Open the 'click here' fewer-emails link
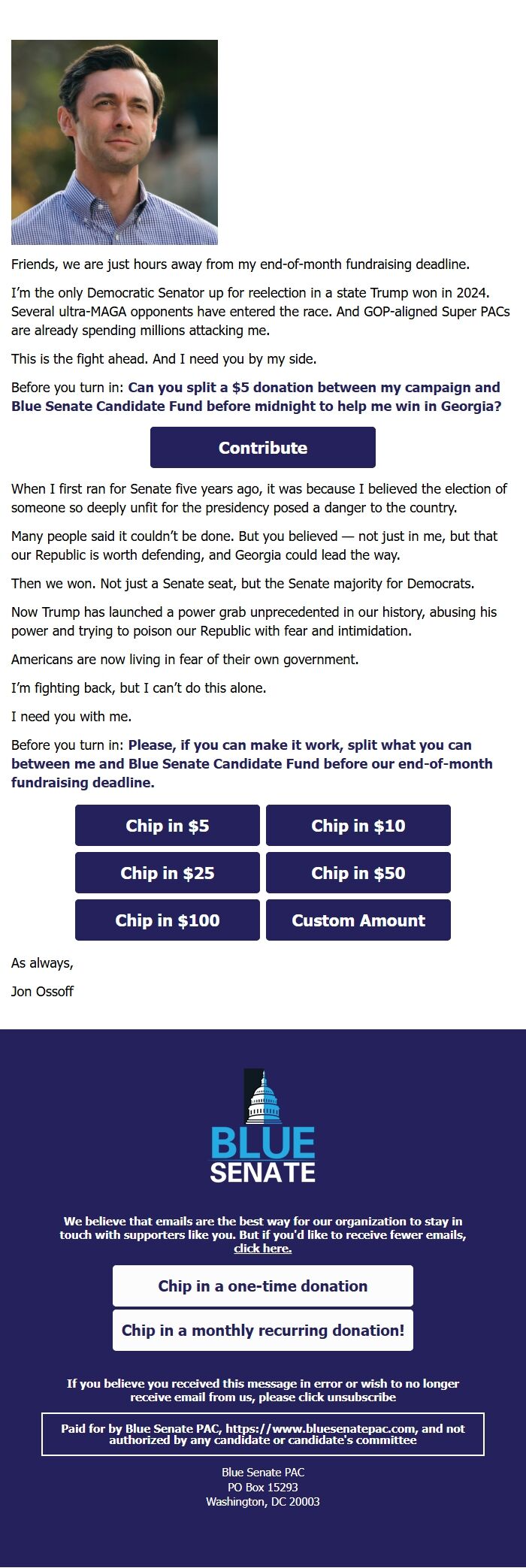Image resolution: width=526 pixels, height=1568 pixels. coord(262,1248)
